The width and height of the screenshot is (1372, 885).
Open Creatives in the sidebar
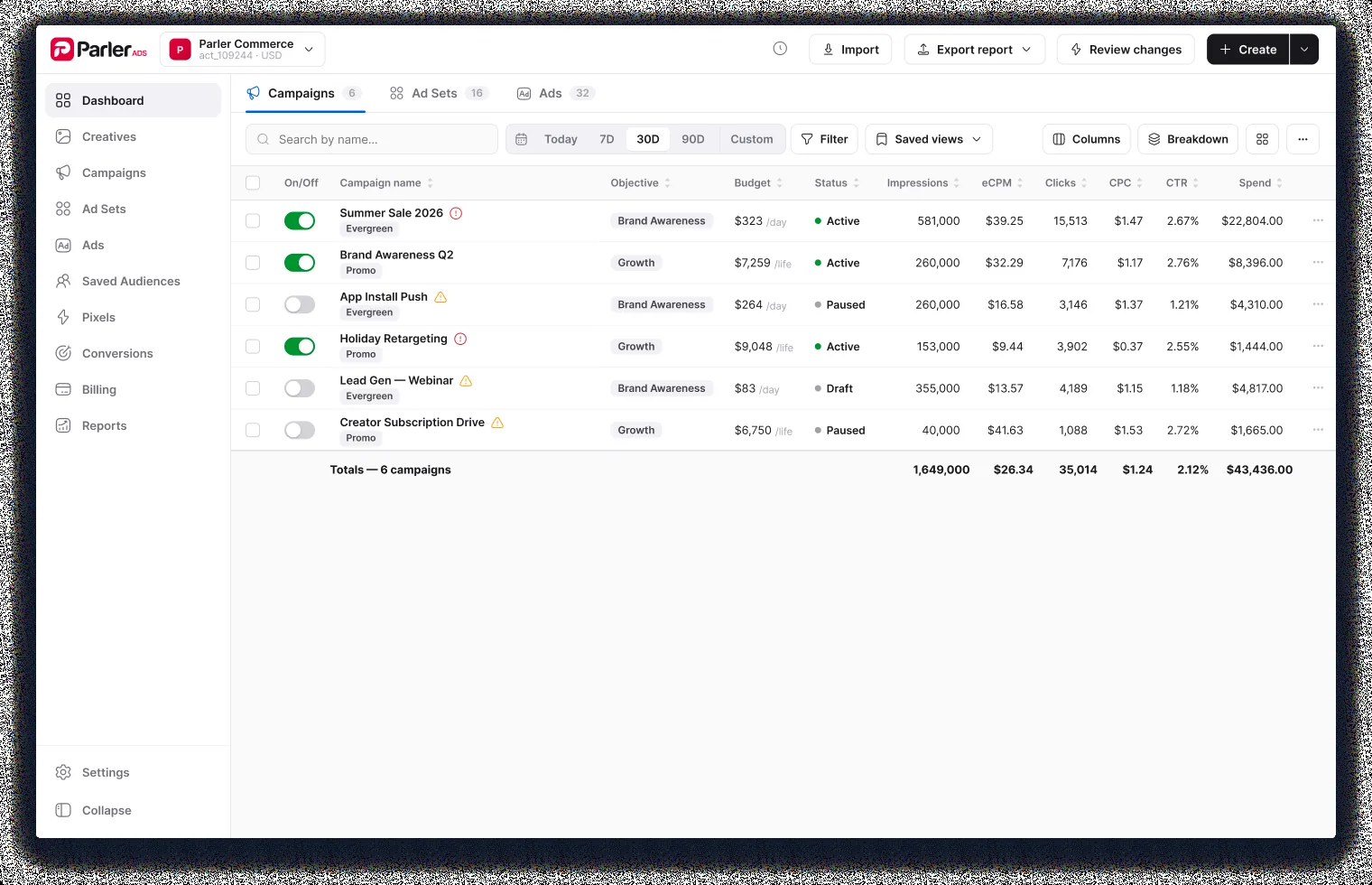tap(133, 136)
